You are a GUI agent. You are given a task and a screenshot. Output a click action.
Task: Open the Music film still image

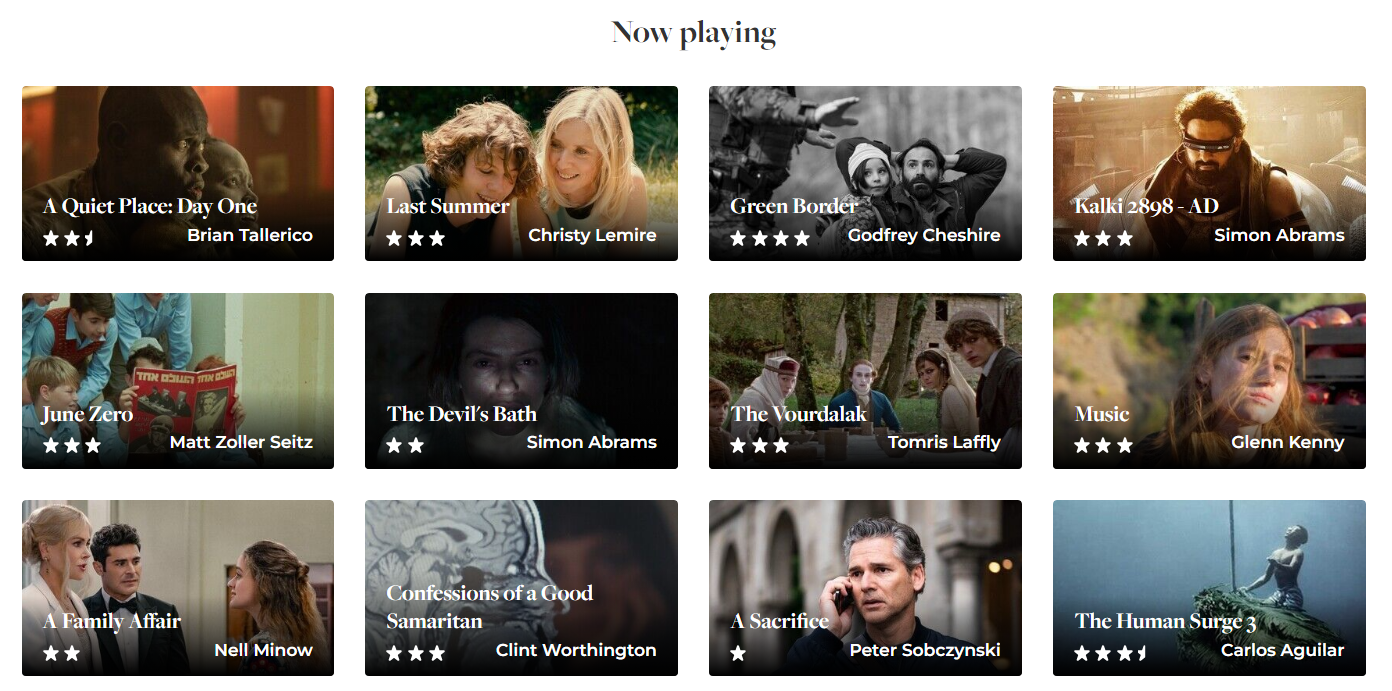tap(1209, 381)
